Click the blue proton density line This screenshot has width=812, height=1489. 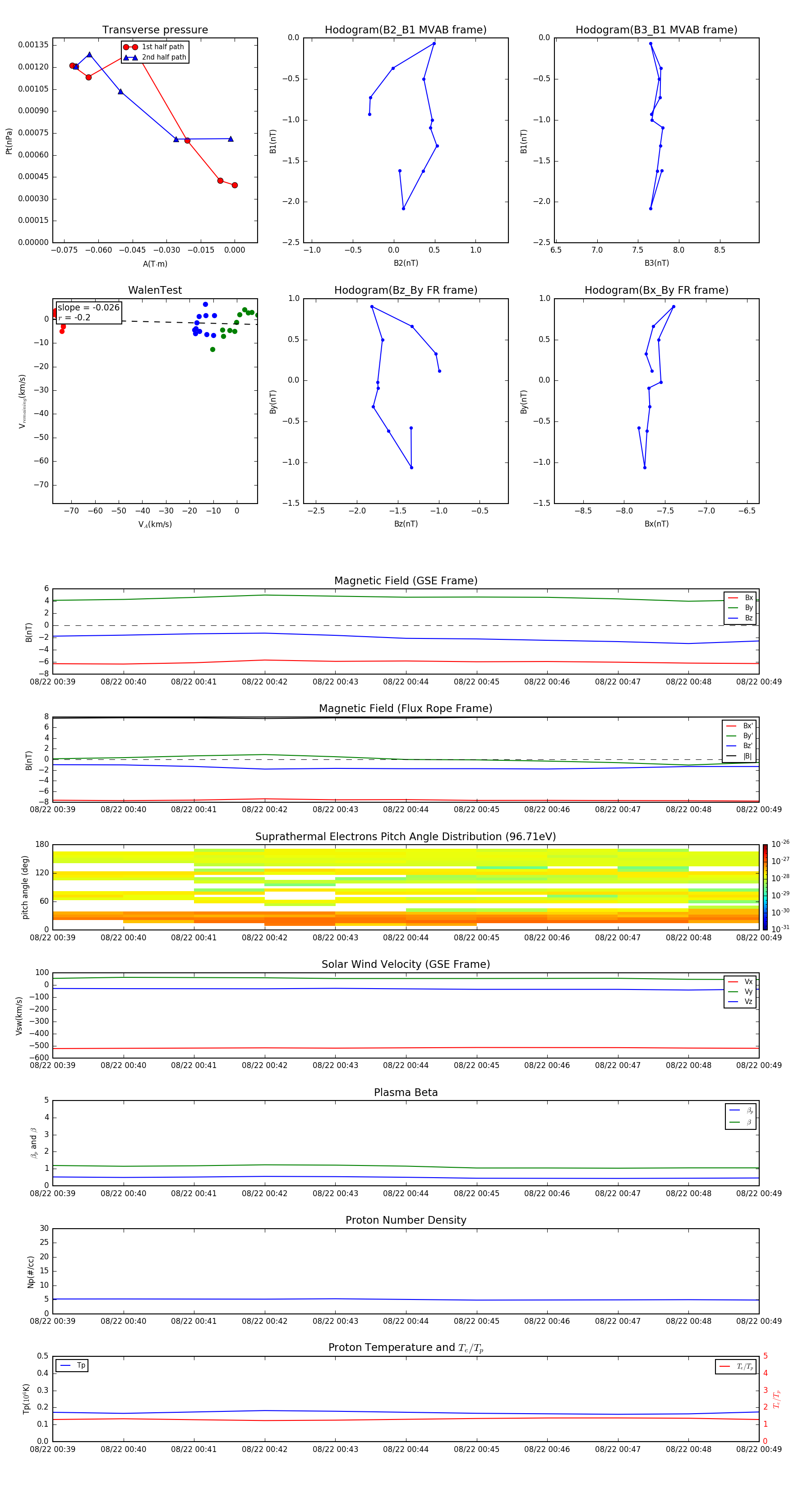point(406,1299)
